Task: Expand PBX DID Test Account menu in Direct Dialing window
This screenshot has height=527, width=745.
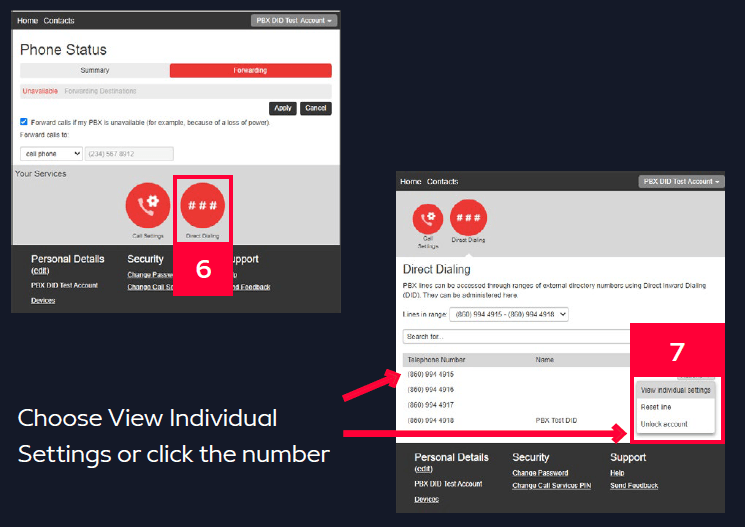Action: point(681,181)
